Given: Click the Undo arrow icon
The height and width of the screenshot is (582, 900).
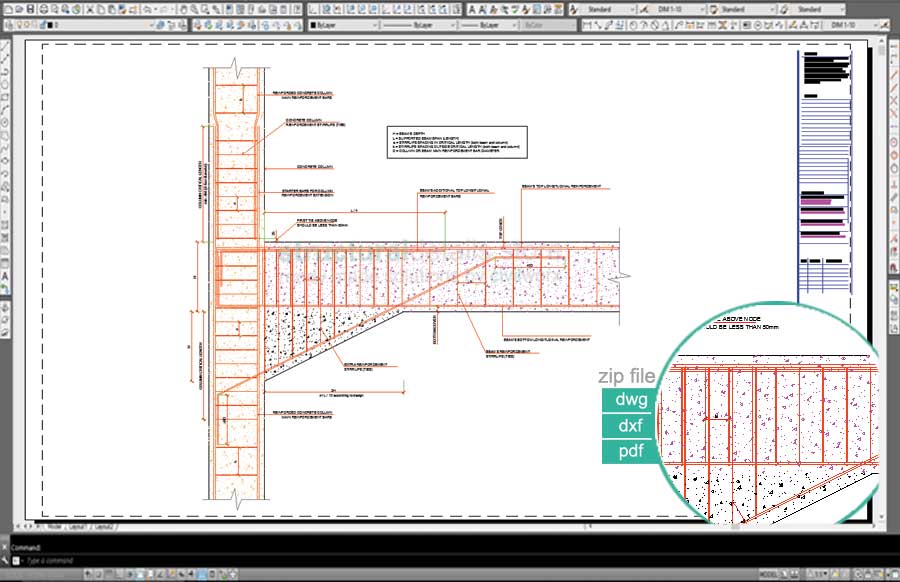Looking at the screenshot, I should point(147,9).
